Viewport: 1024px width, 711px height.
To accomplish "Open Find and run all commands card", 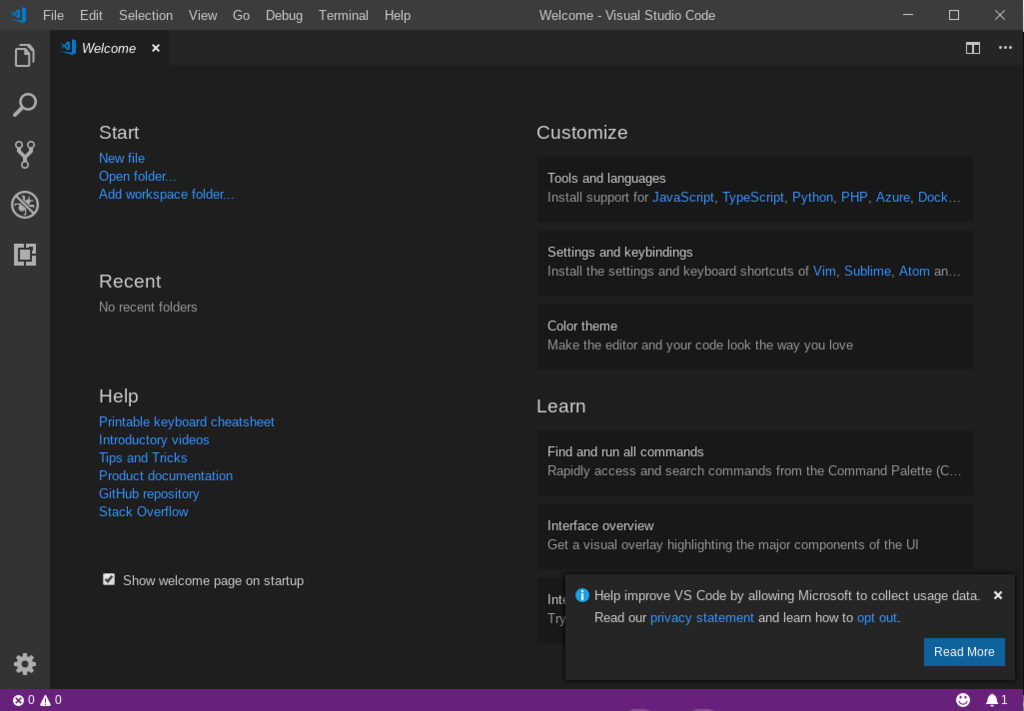I will coord(755,462).
